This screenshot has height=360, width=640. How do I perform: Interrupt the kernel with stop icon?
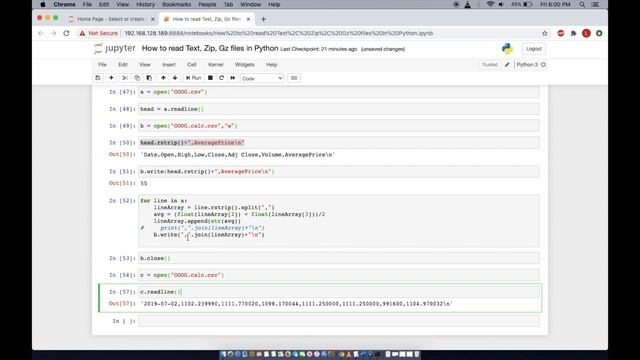pos(210,78)
